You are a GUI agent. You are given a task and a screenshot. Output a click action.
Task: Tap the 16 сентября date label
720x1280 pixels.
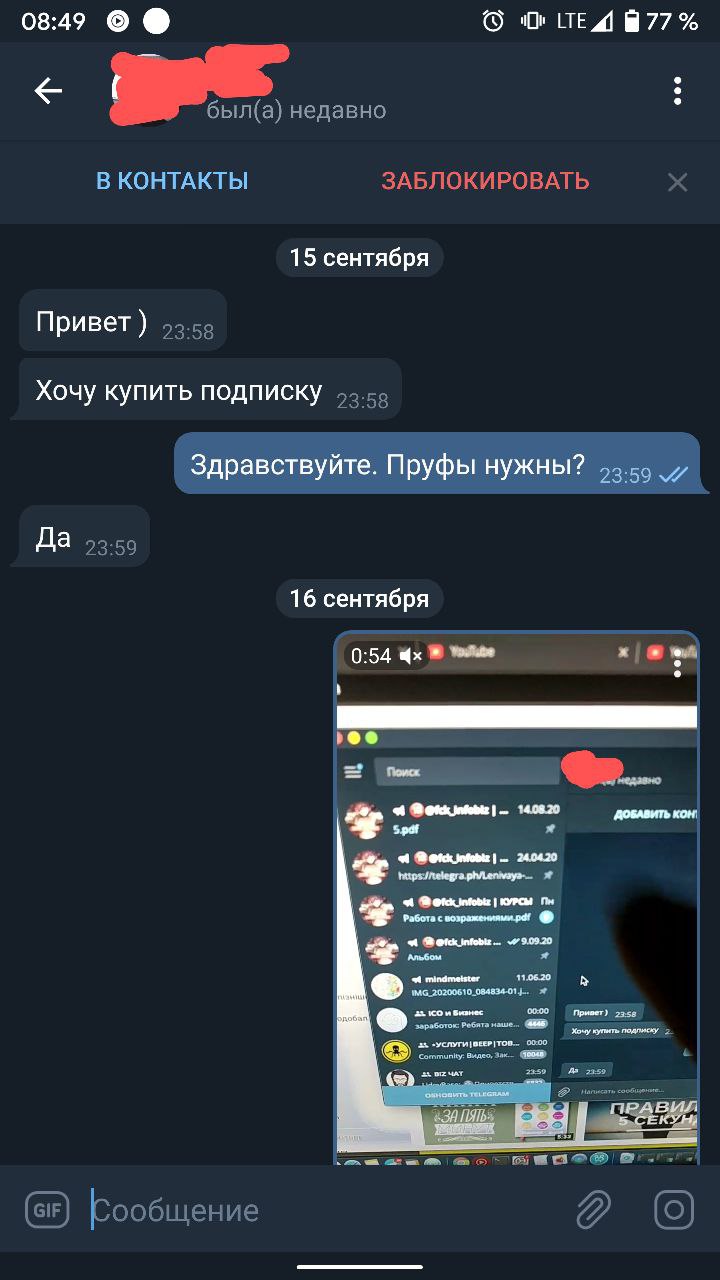click(x=359, y=599)
